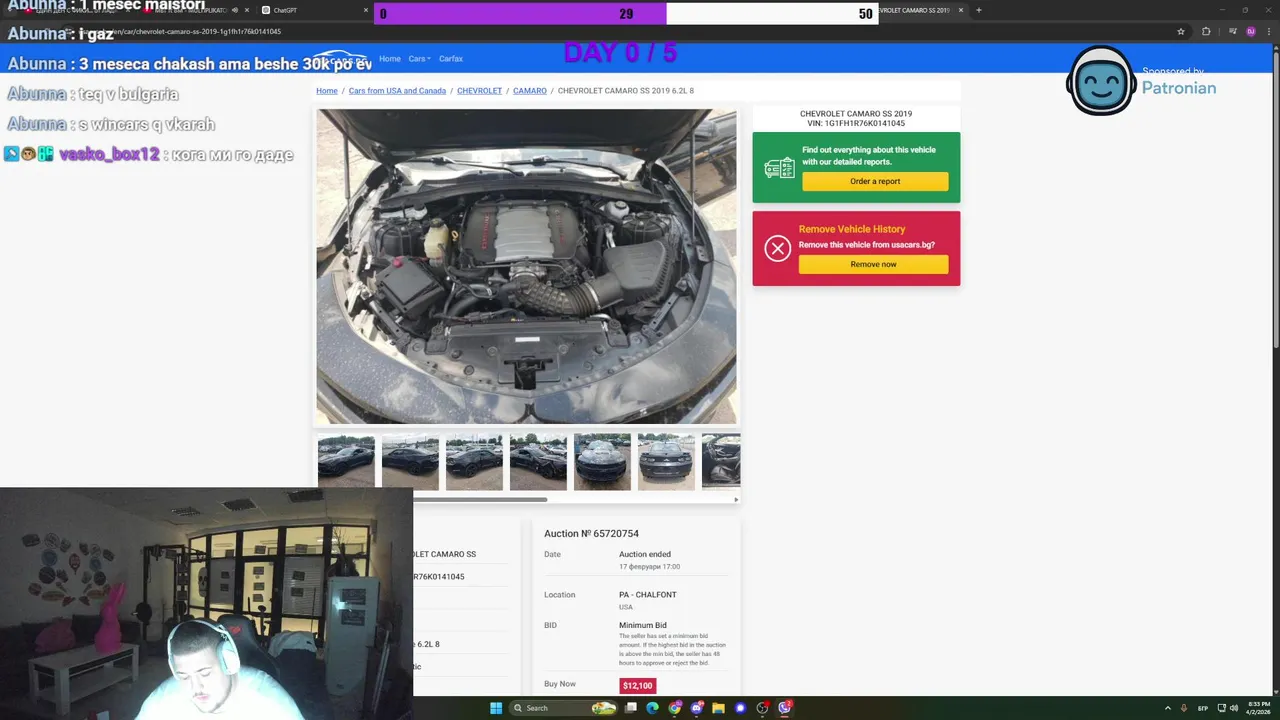Click the red X circle icon
Viewport: 1280px width, 720px height.
pos(778,248)
